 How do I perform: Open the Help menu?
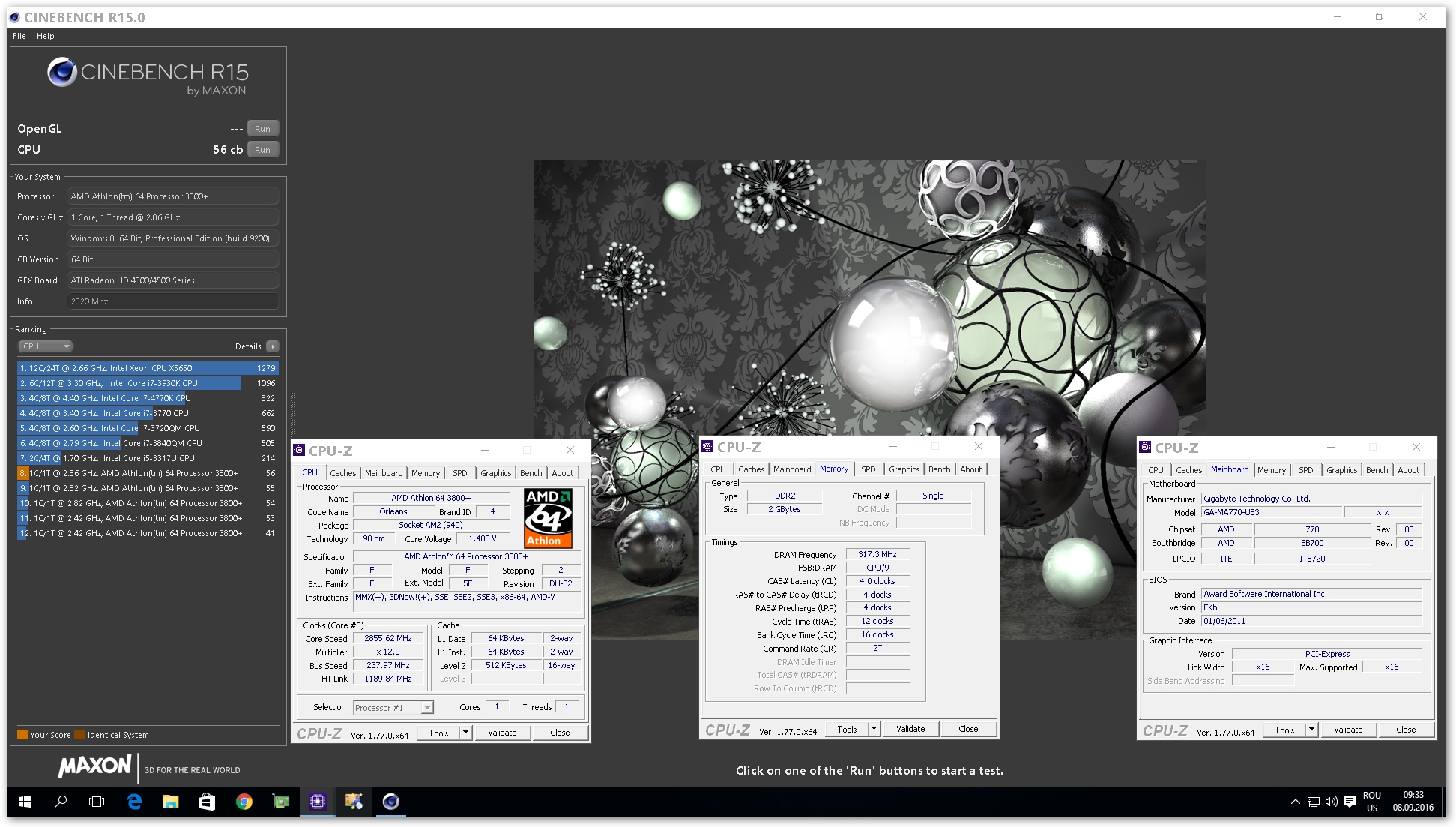coord(46,36)
